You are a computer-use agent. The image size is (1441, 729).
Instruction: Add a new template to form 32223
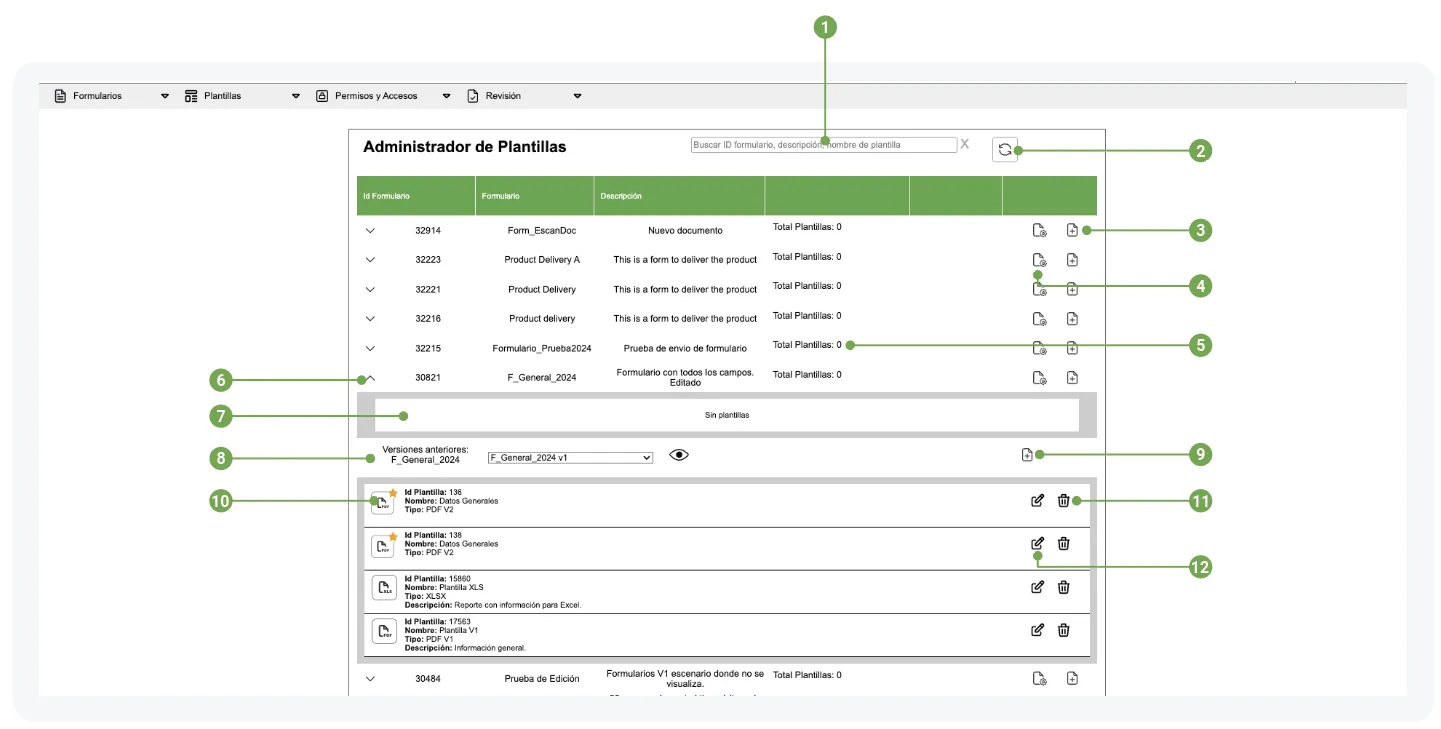click(1072, 260)
